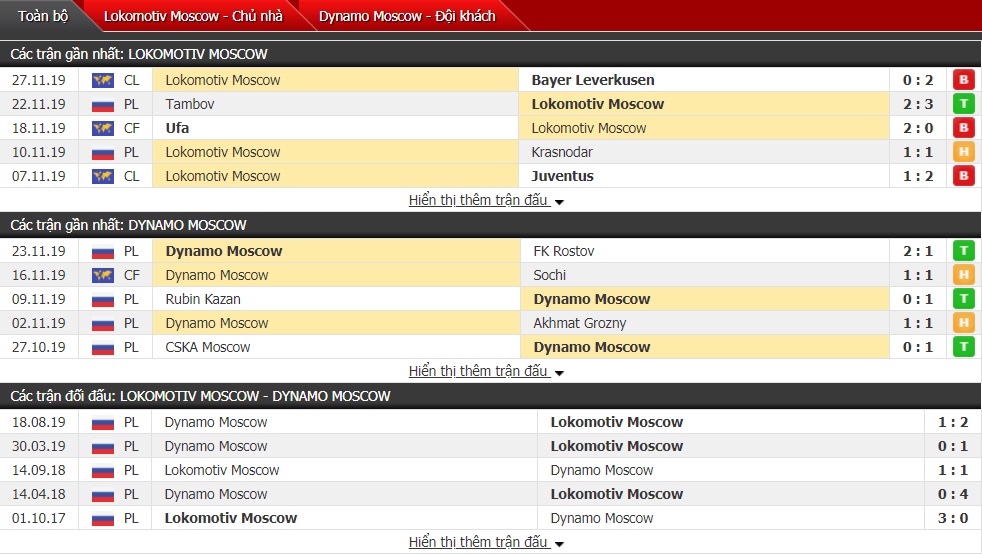Click orange H badge for Akhmat Grozny match
Viewport: 982px width, 555px height.
click(x=964, y=323)
